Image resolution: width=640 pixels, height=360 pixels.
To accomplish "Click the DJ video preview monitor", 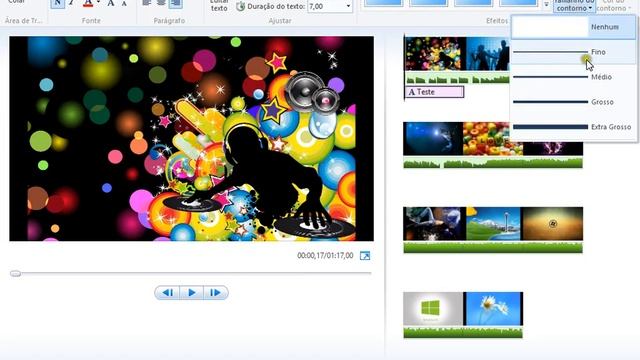I will tap(191, 138).
